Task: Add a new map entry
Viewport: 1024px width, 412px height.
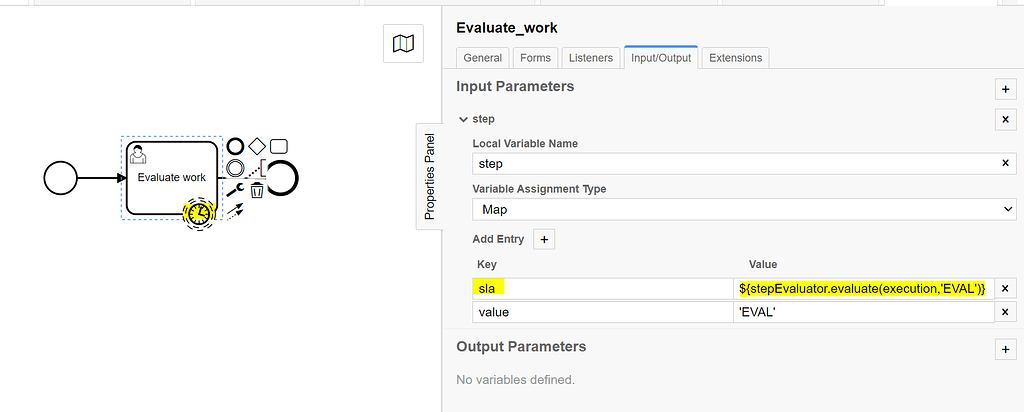Action: pos(544,240)
